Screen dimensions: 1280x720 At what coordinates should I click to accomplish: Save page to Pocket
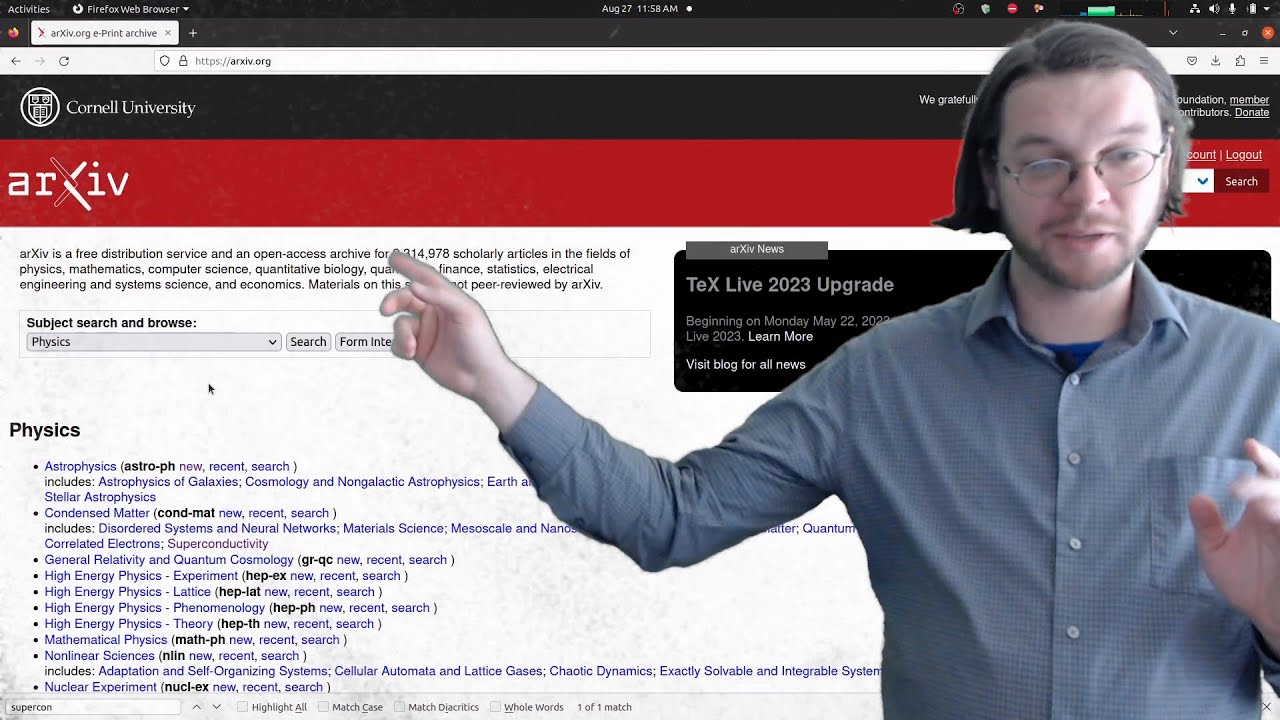coord(1192,61)
